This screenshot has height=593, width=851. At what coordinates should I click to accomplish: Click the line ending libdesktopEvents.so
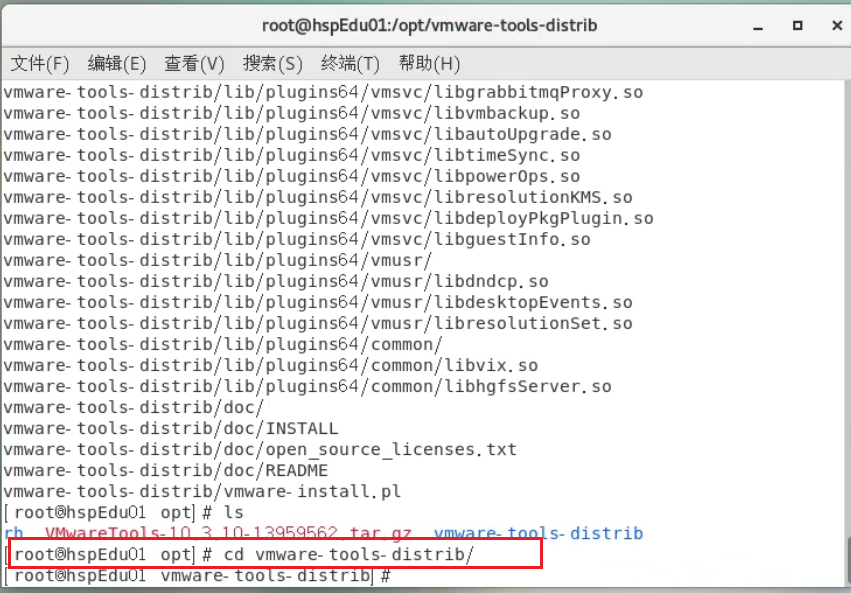(318, 303)
